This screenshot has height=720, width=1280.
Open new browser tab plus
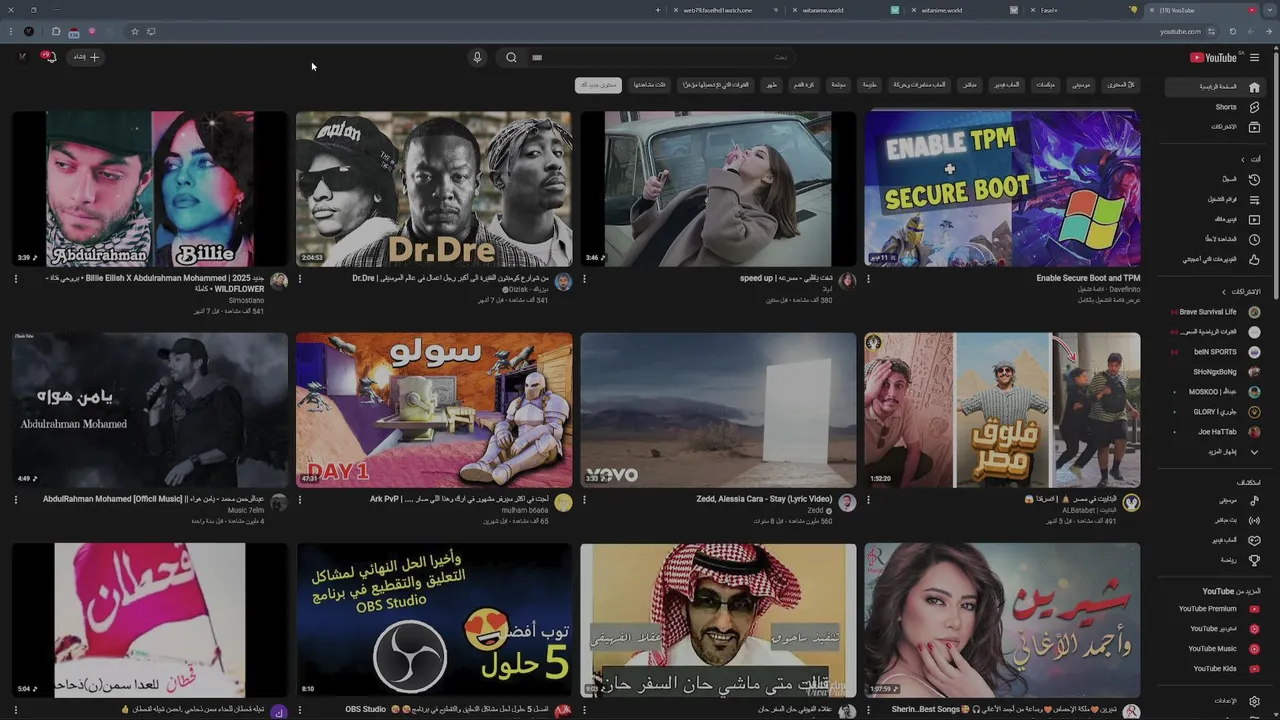[658, 10]
